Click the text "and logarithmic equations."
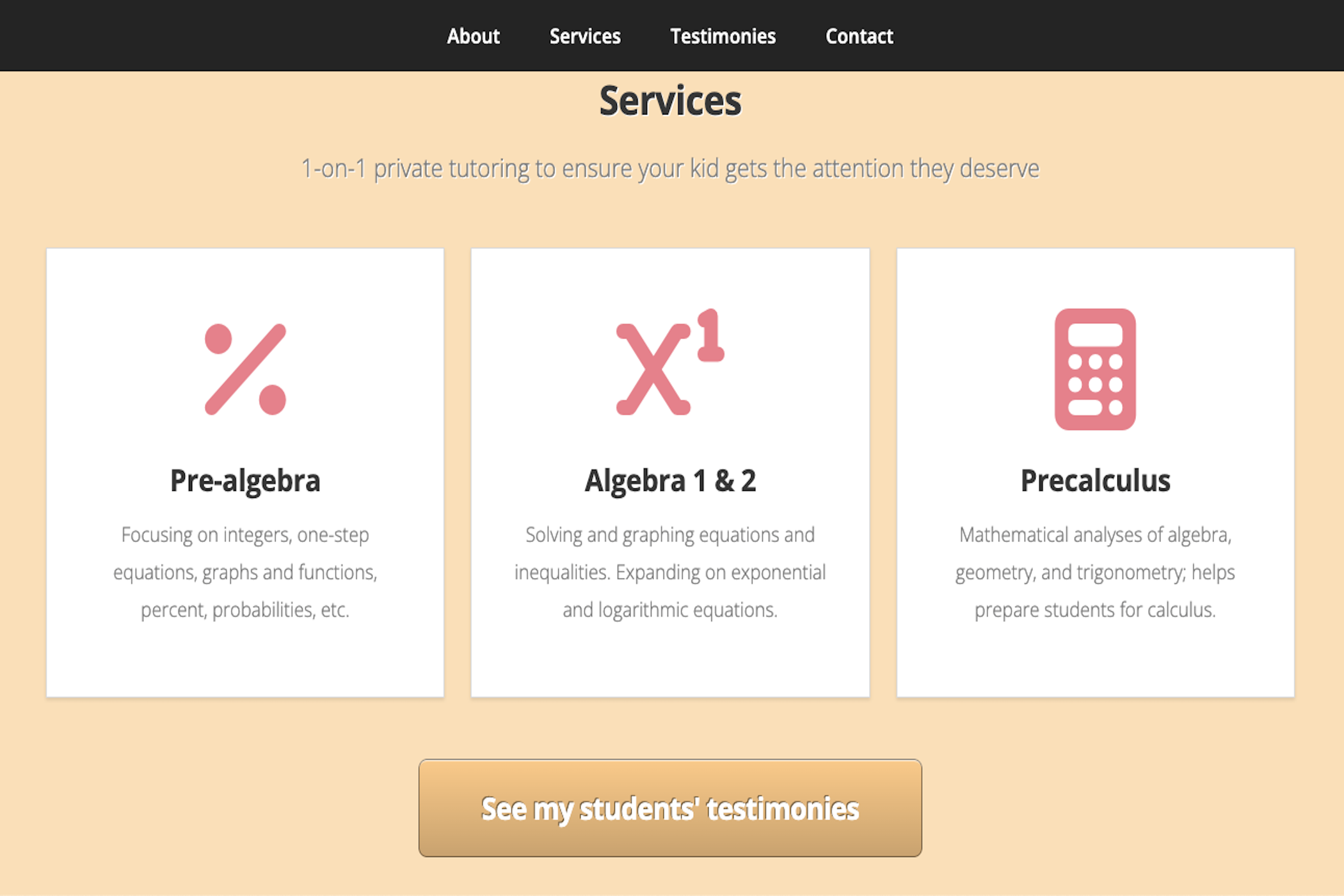1344x896 pixels. [670, 610]
